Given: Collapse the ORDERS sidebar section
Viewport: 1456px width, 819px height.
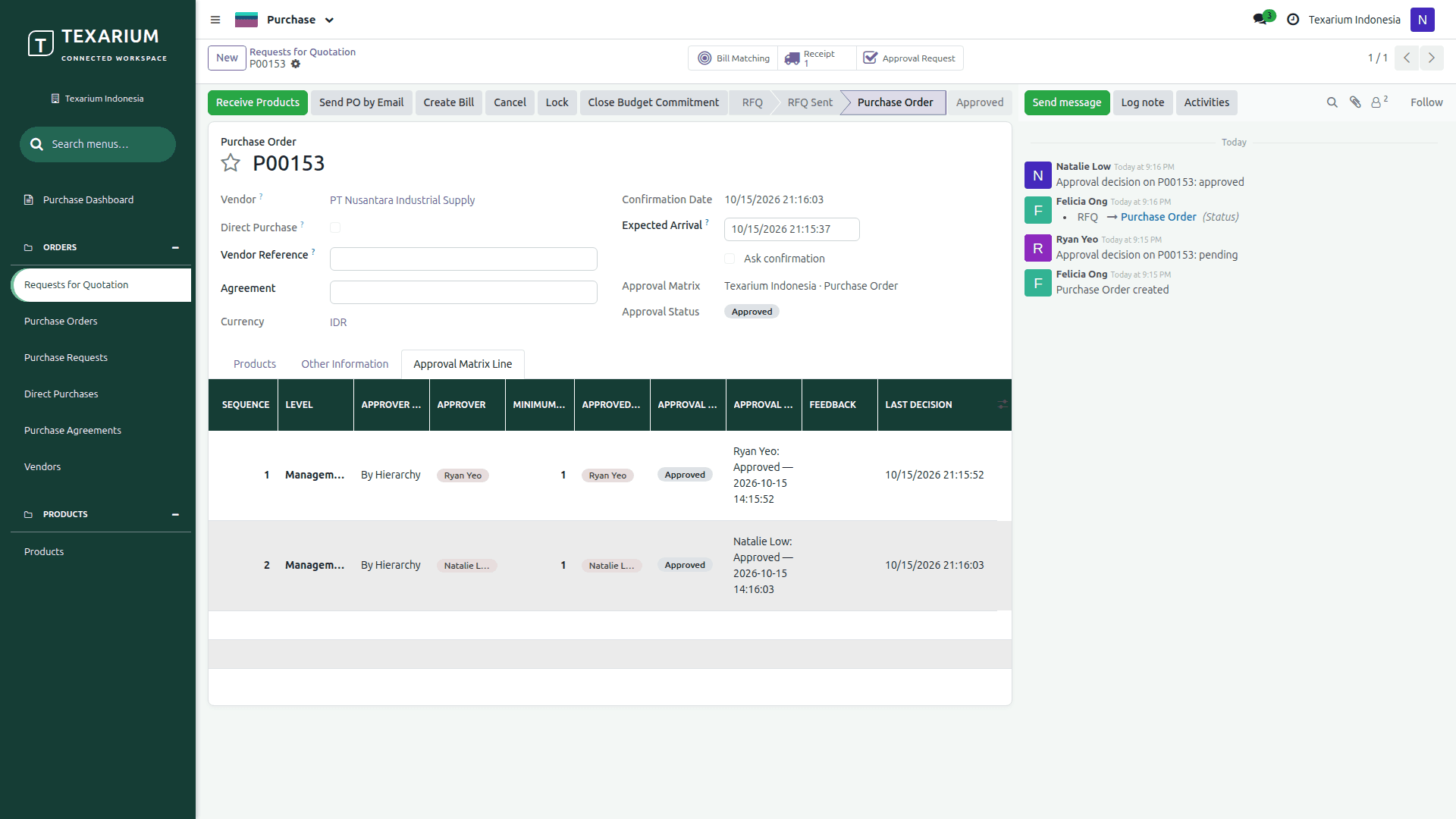Looking at the screenshot, I should [175, 248].
